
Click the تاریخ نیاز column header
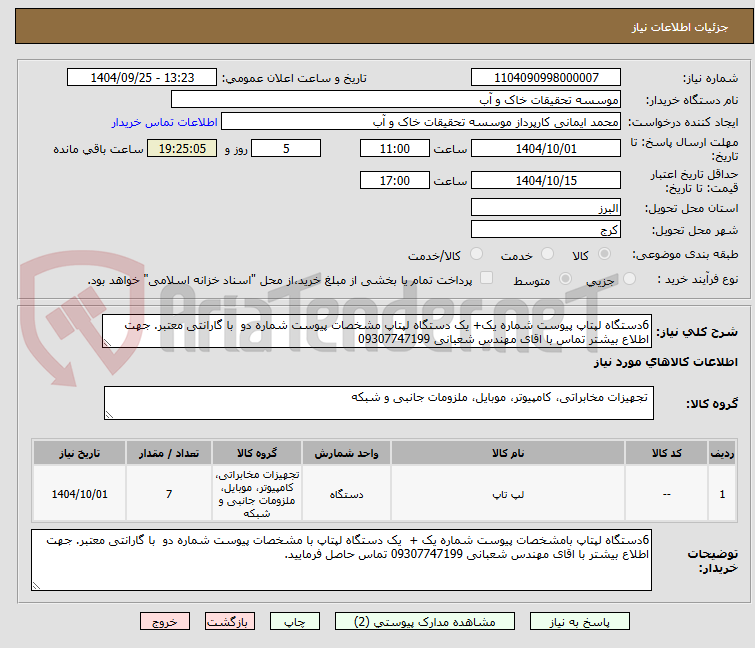[x=79, y=453]
